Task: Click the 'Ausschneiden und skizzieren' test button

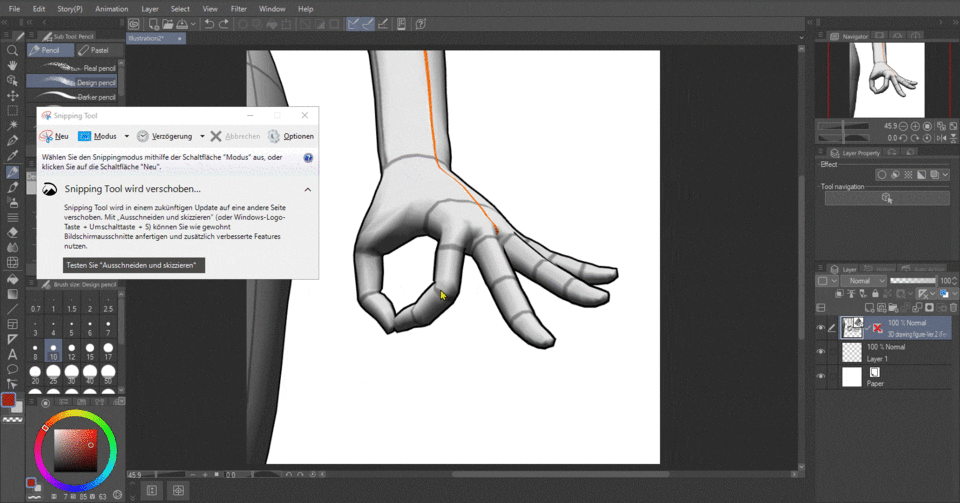Action: pos(133,265)
